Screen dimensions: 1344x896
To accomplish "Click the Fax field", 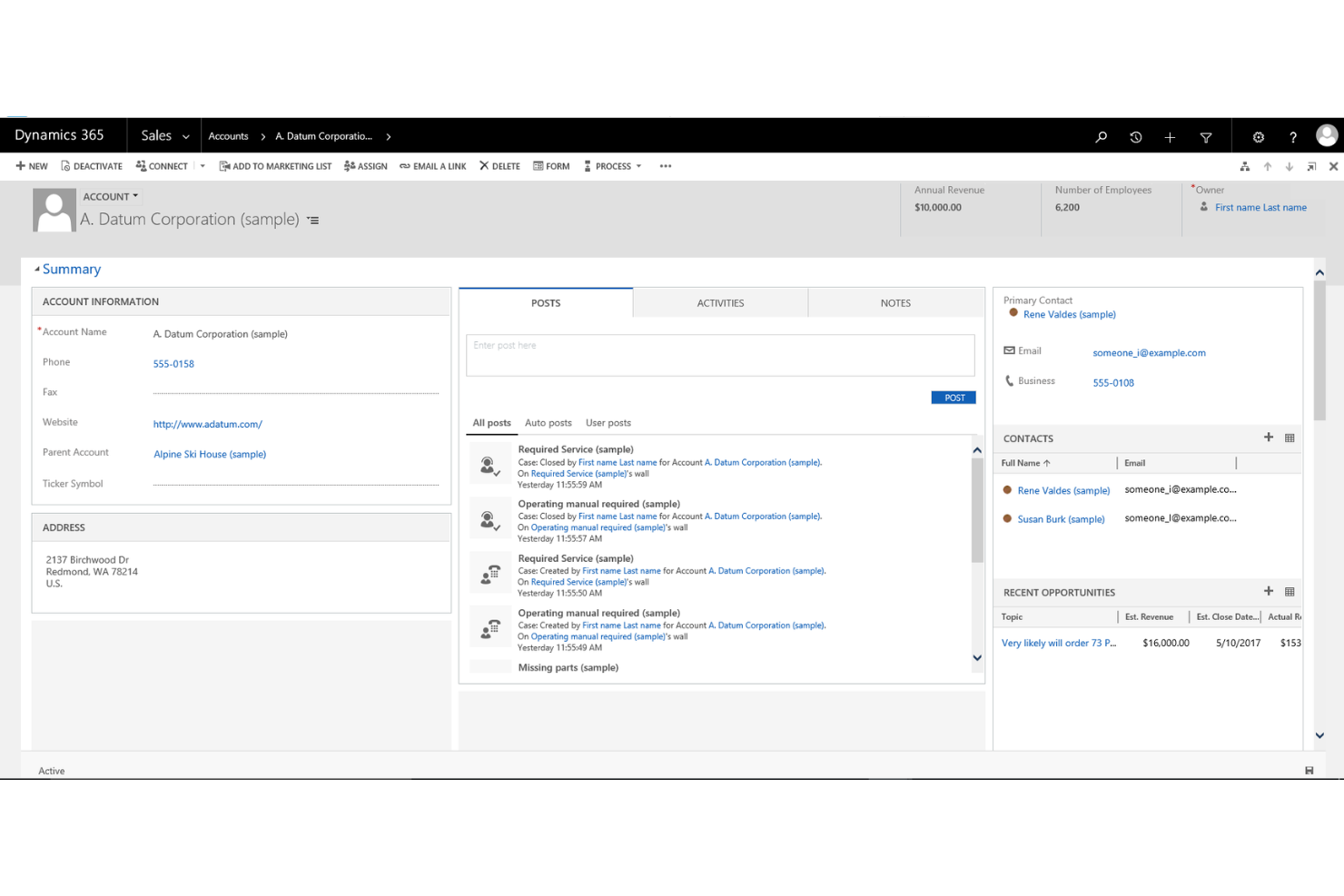I will (x=296, y=392).
